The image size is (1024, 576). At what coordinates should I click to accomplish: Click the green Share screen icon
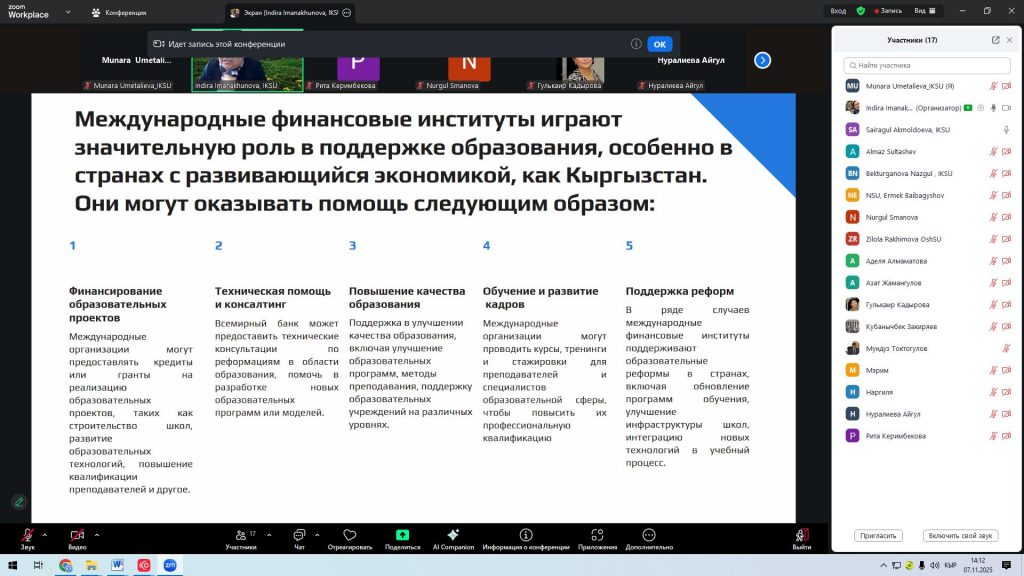pyautogui.click(x=402, y=535)
